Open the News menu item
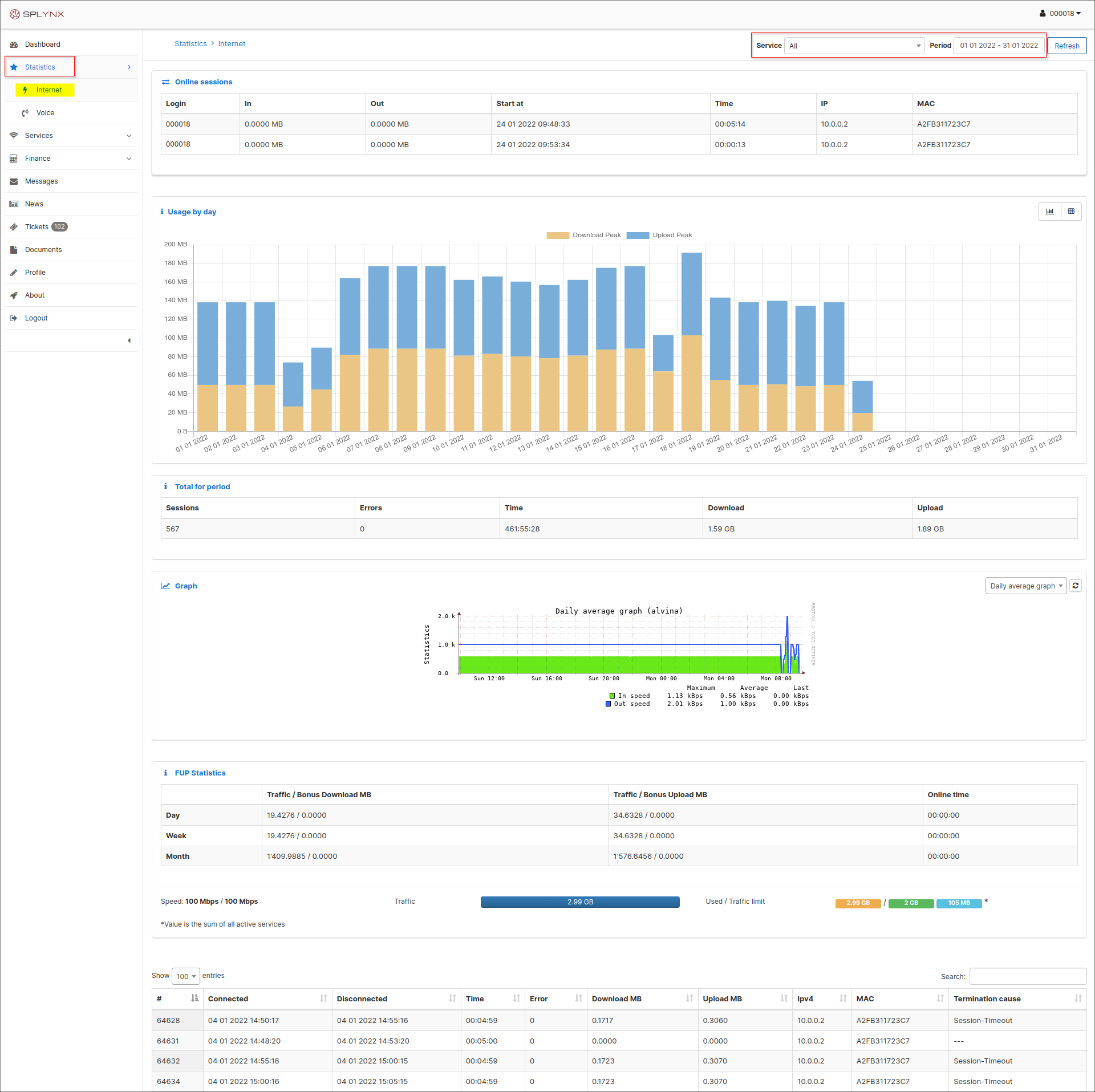Screen dimensions: 1095x1092 point(71,204)
